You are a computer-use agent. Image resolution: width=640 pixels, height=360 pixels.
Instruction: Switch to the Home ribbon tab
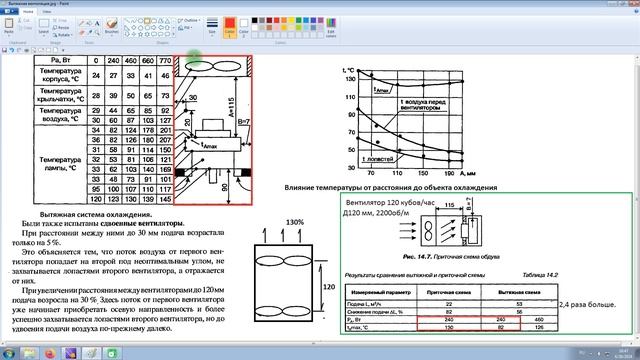[28, 11]
